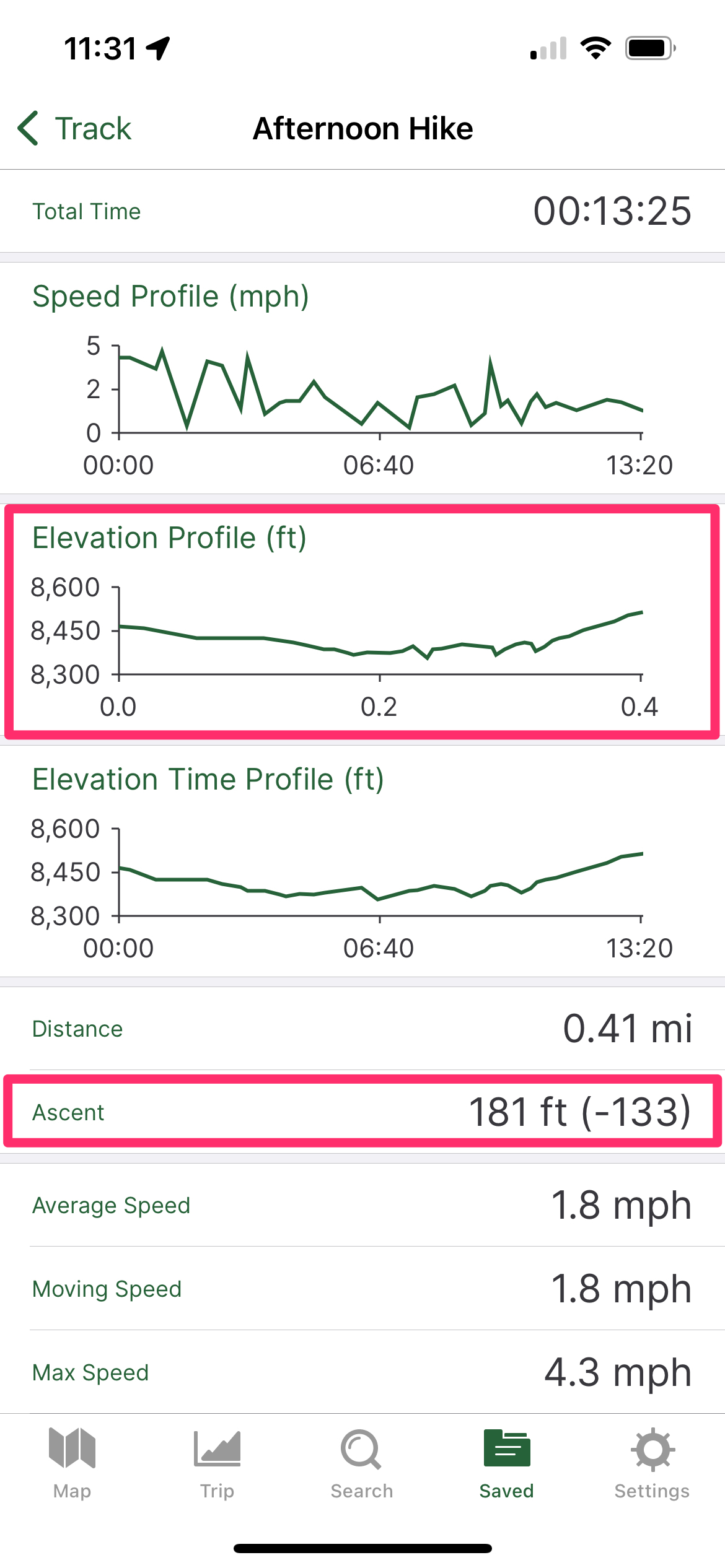The height and width of the screenshot is (1568, 725).
Task: Select the Distance row
Action: click(x=362, y=1029)
